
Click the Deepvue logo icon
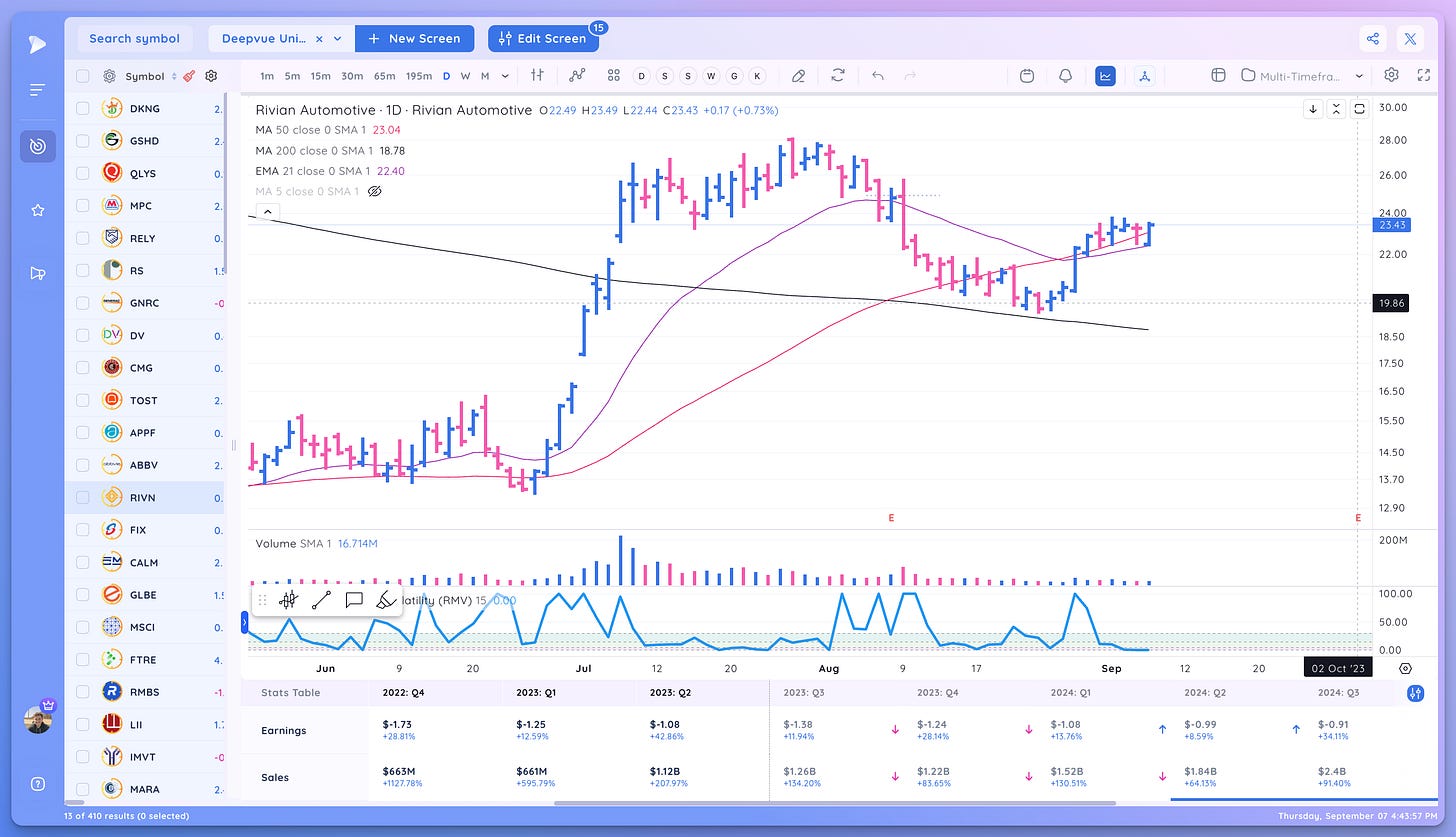click(37, 43)
